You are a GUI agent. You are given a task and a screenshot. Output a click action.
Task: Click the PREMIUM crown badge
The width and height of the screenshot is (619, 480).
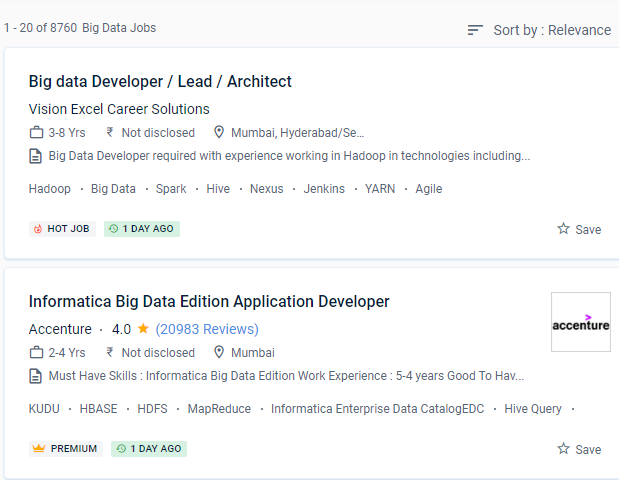(x=66, y=449)
